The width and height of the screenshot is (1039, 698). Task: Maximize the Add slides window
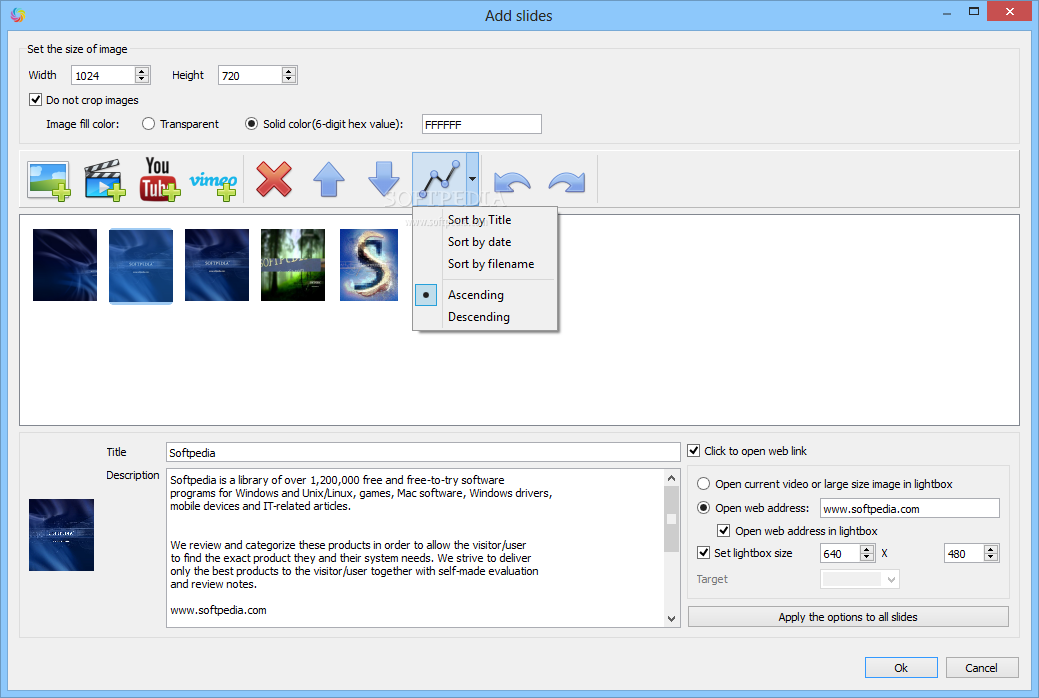pos(974,11)
